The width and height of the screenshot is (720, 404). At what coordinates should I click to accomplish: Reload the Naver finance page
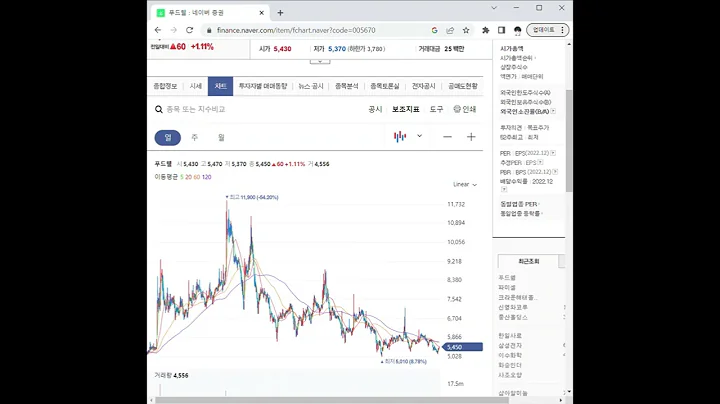point(189,30)
